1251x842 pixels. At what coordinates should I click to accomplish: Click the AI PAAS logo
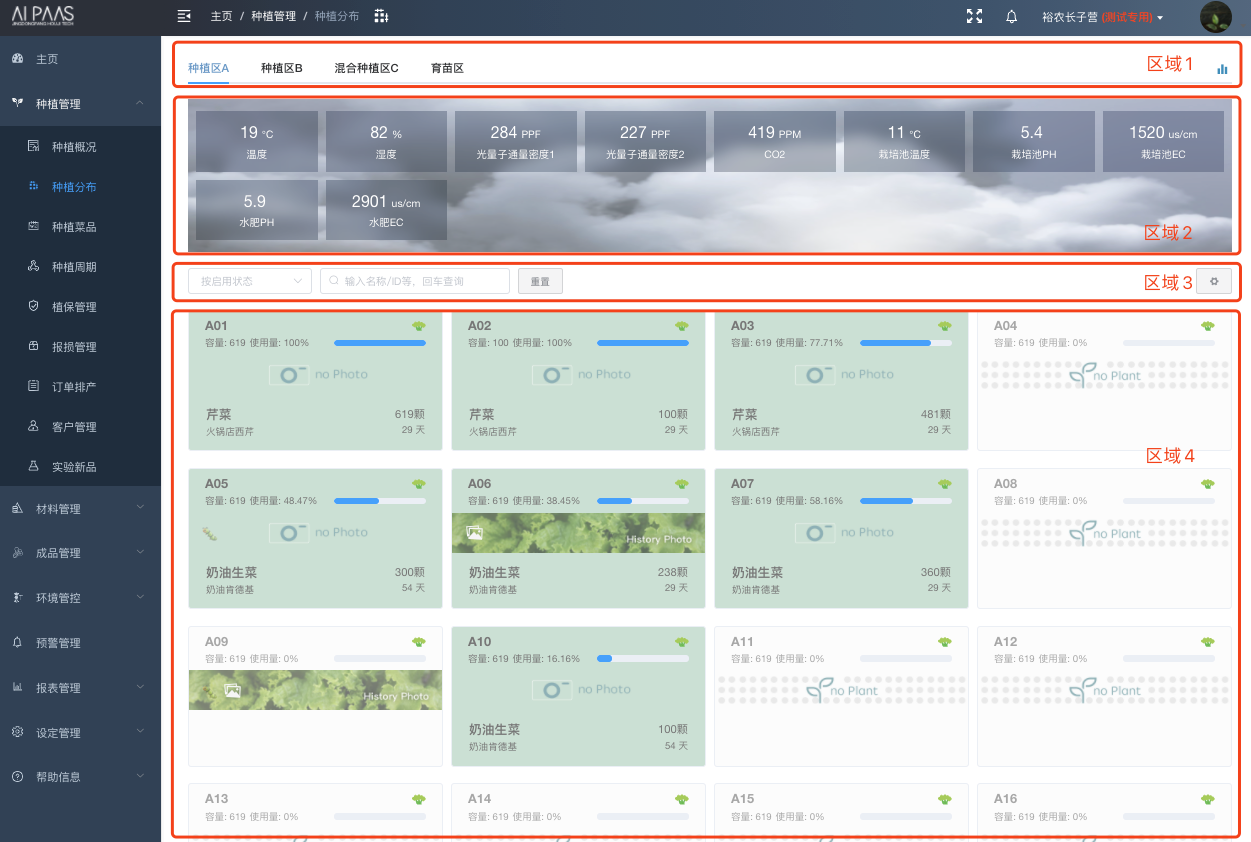coord(43,17)
